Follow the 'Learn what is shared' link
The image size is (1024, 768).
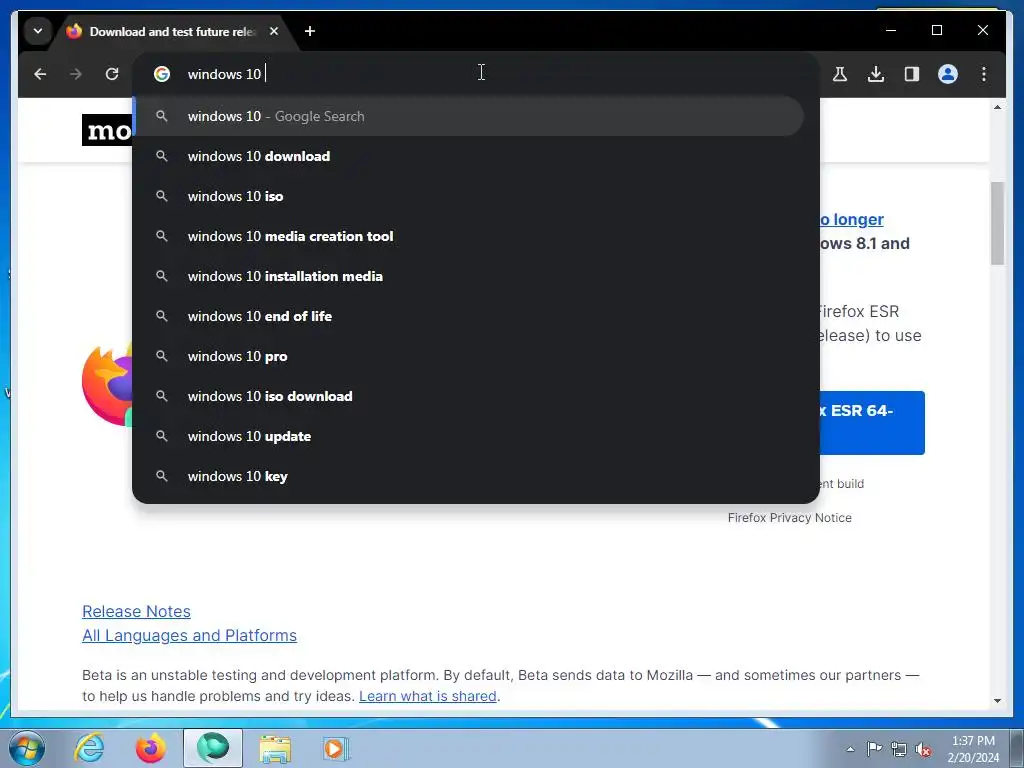(x=428, y=696)
